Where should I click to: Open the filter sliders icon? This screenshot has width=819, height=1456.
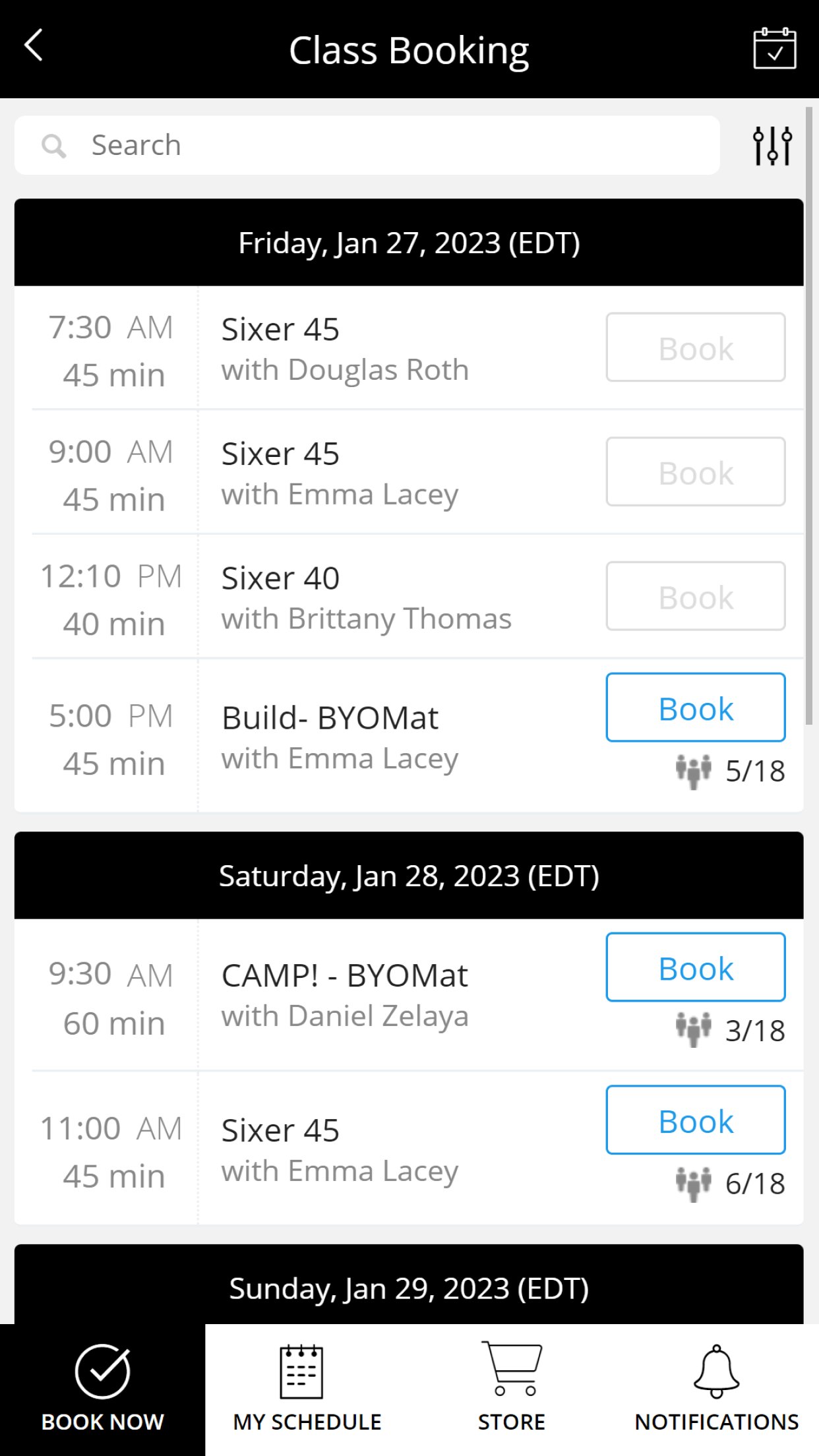[x=772, y=145]
